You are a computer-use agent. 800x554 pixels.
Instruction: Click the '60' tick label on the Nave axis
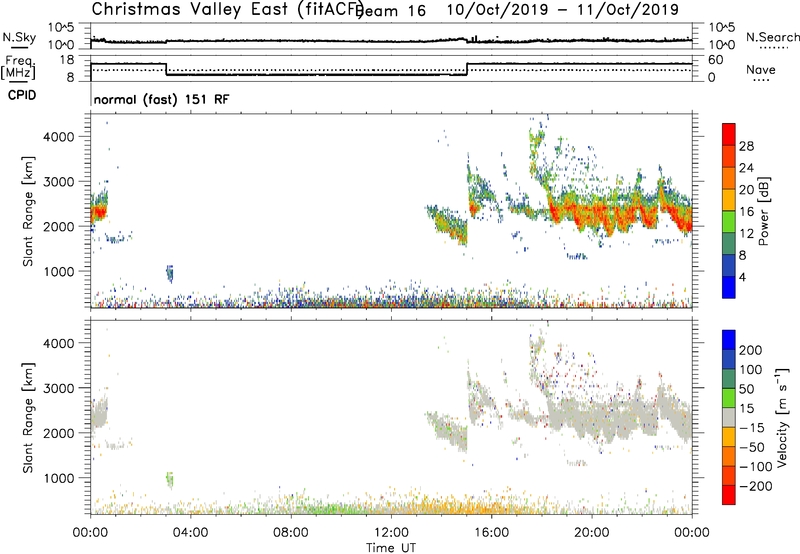[716, 60]
